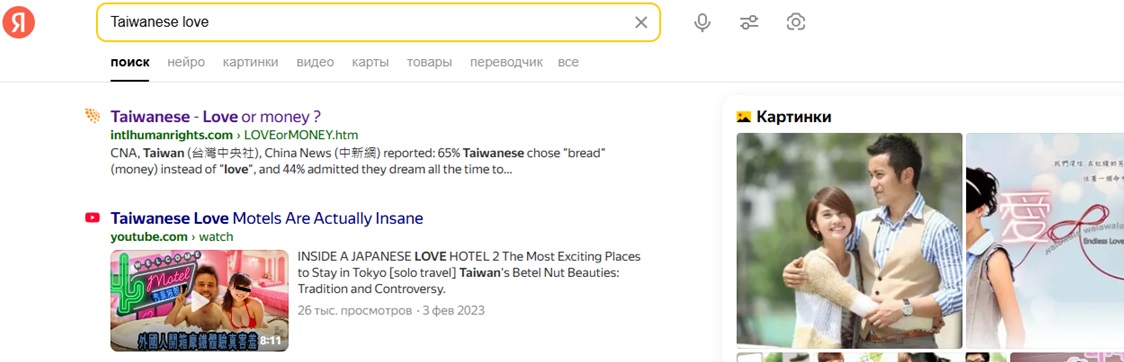
Task: Open "Taiwanese Love Motels Are Actually Insane" link
Action: click(x=267, y=218)
